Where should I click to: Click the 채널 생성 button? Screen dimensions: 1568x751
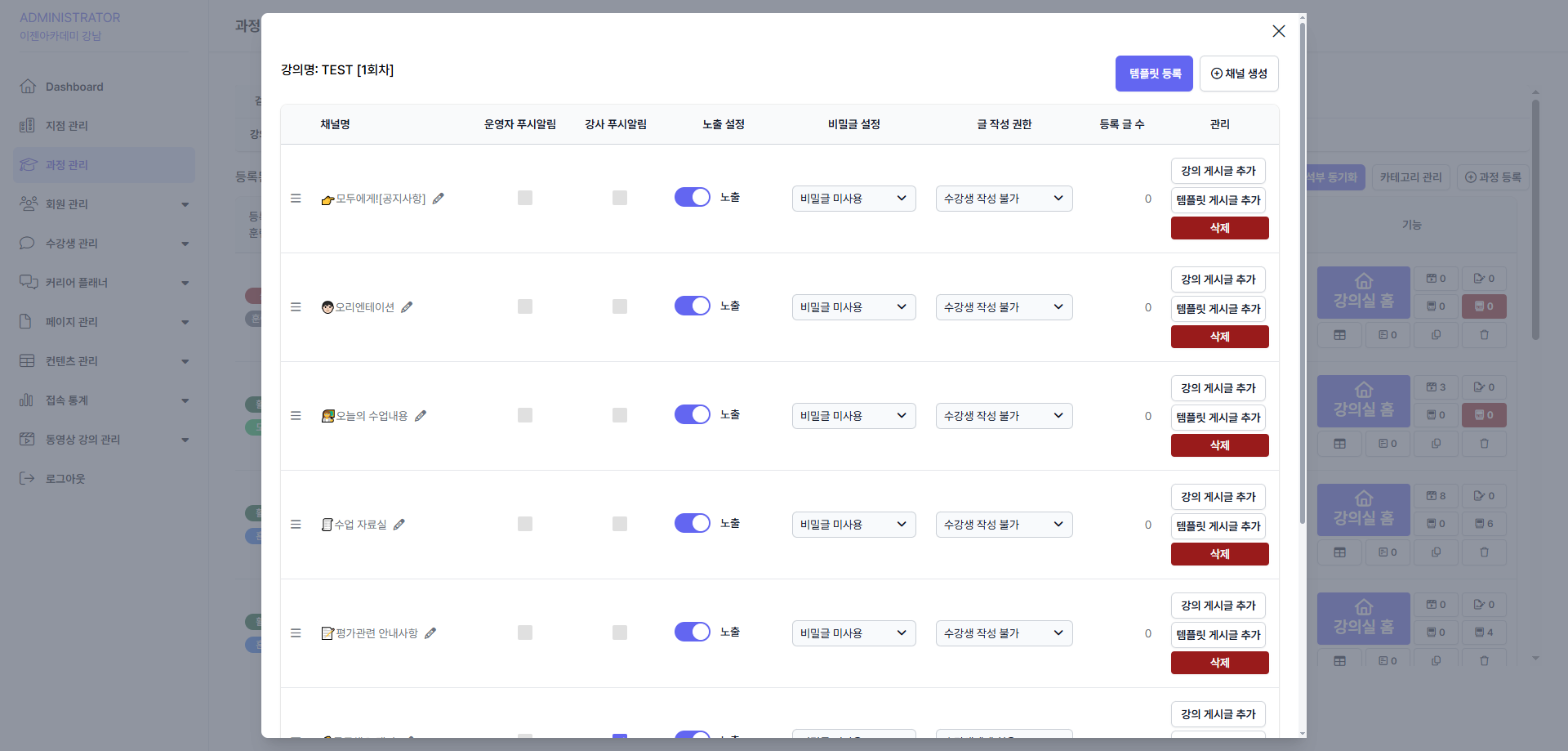(1239, 74)
